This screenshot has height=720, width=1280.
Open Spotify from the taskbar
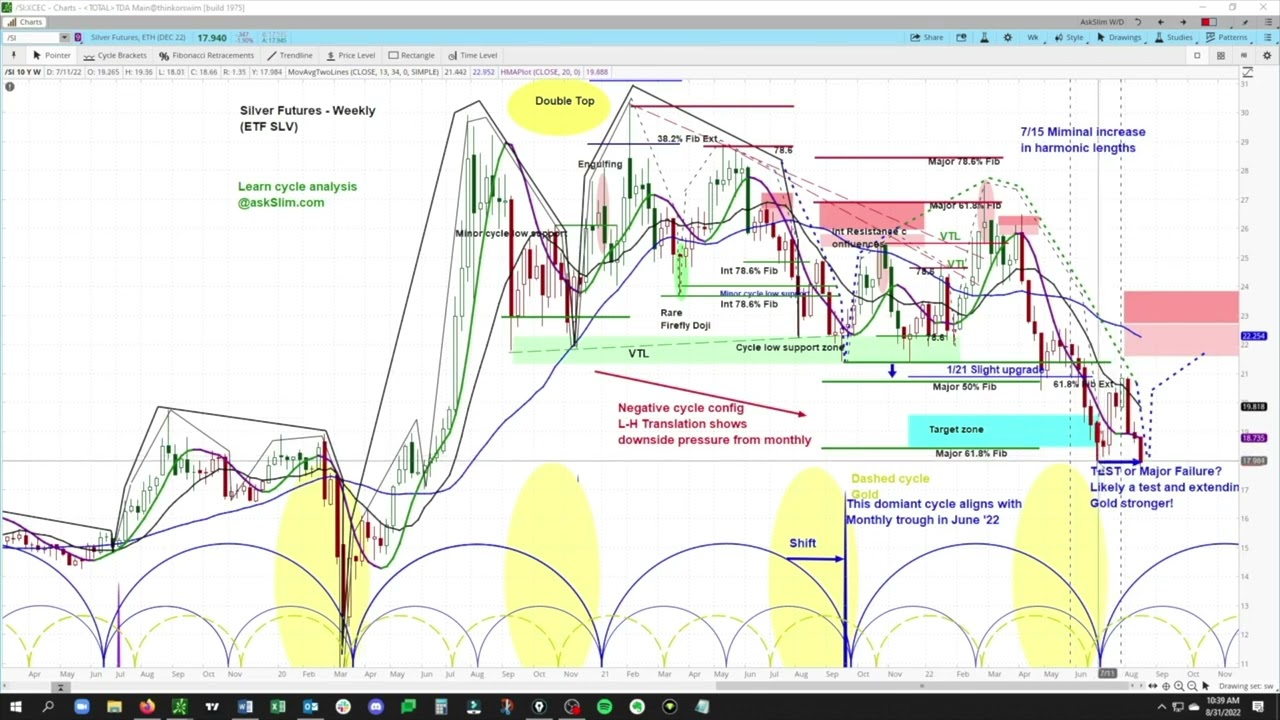604,708
